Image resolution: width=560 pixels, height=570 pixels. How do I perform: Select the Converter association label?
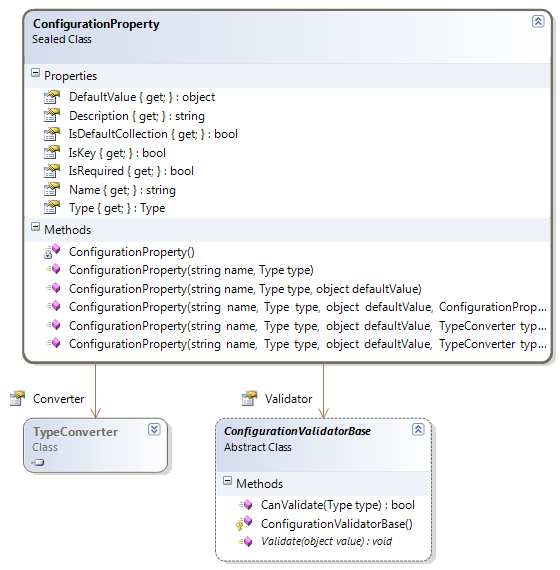pyautogui.click(x=59, y=399)
